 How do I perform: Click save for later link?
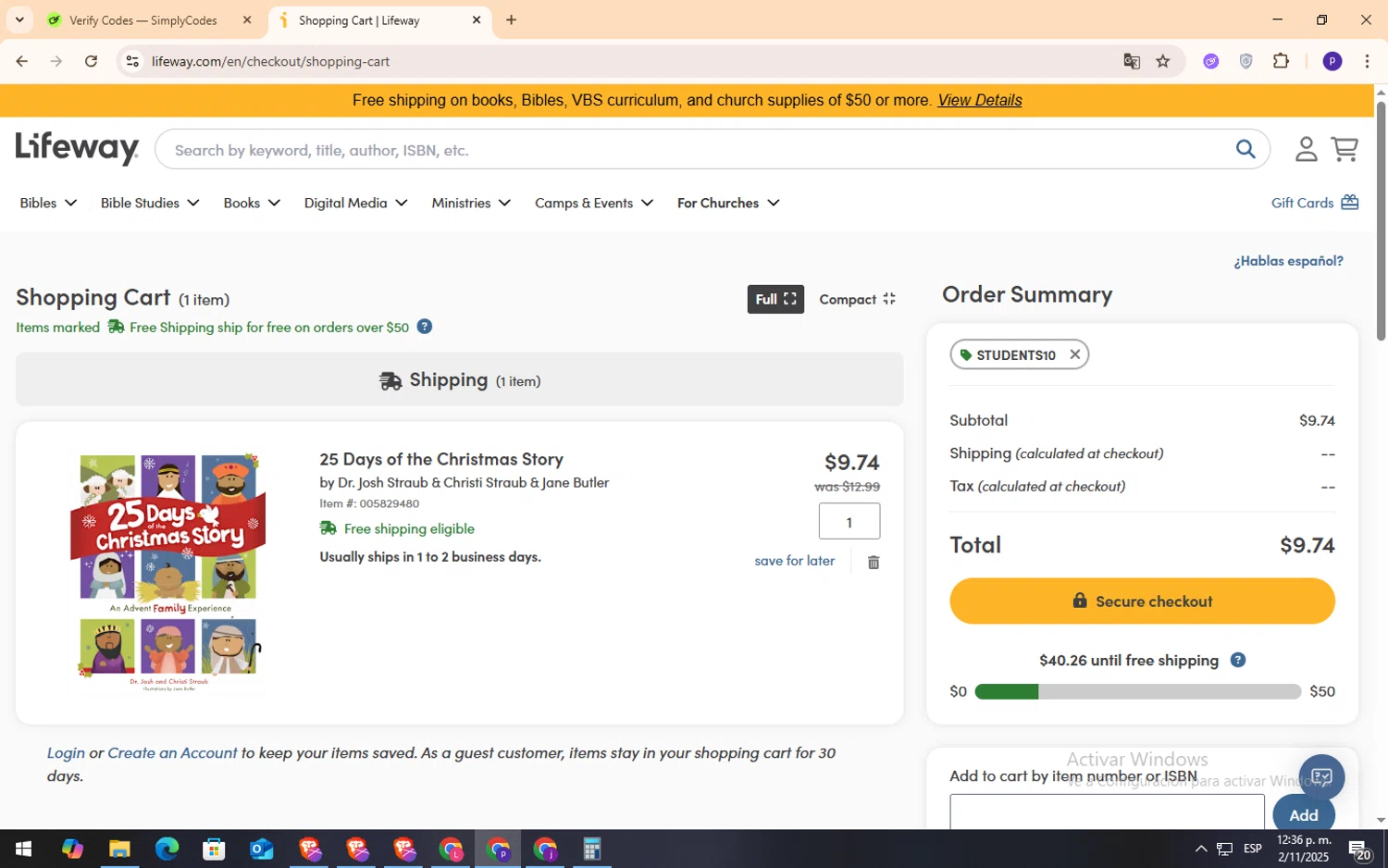click(794, 561)
